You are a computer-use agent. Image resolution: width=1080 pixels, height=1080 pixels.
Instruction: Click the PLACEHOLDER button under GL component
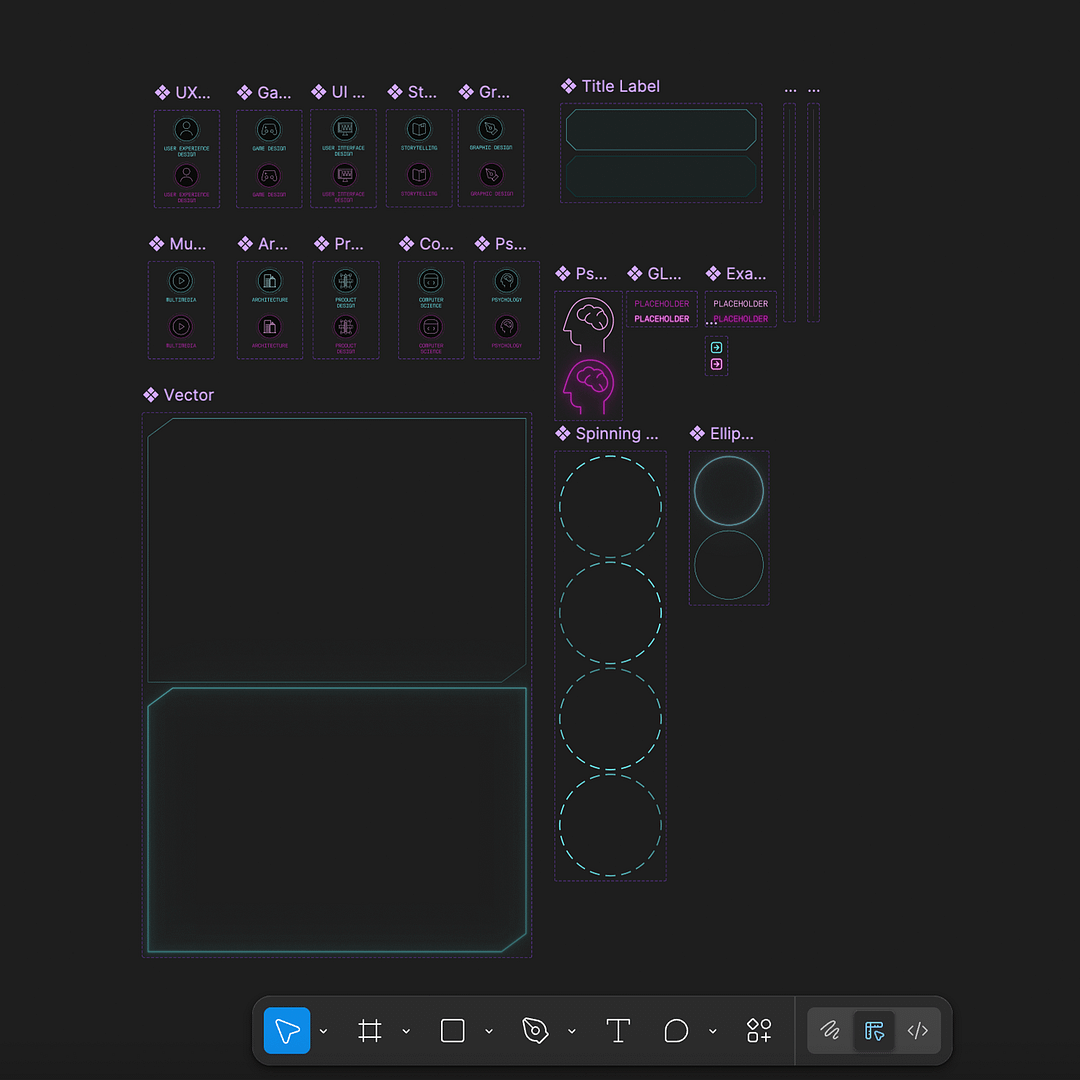tap(661, 305)
